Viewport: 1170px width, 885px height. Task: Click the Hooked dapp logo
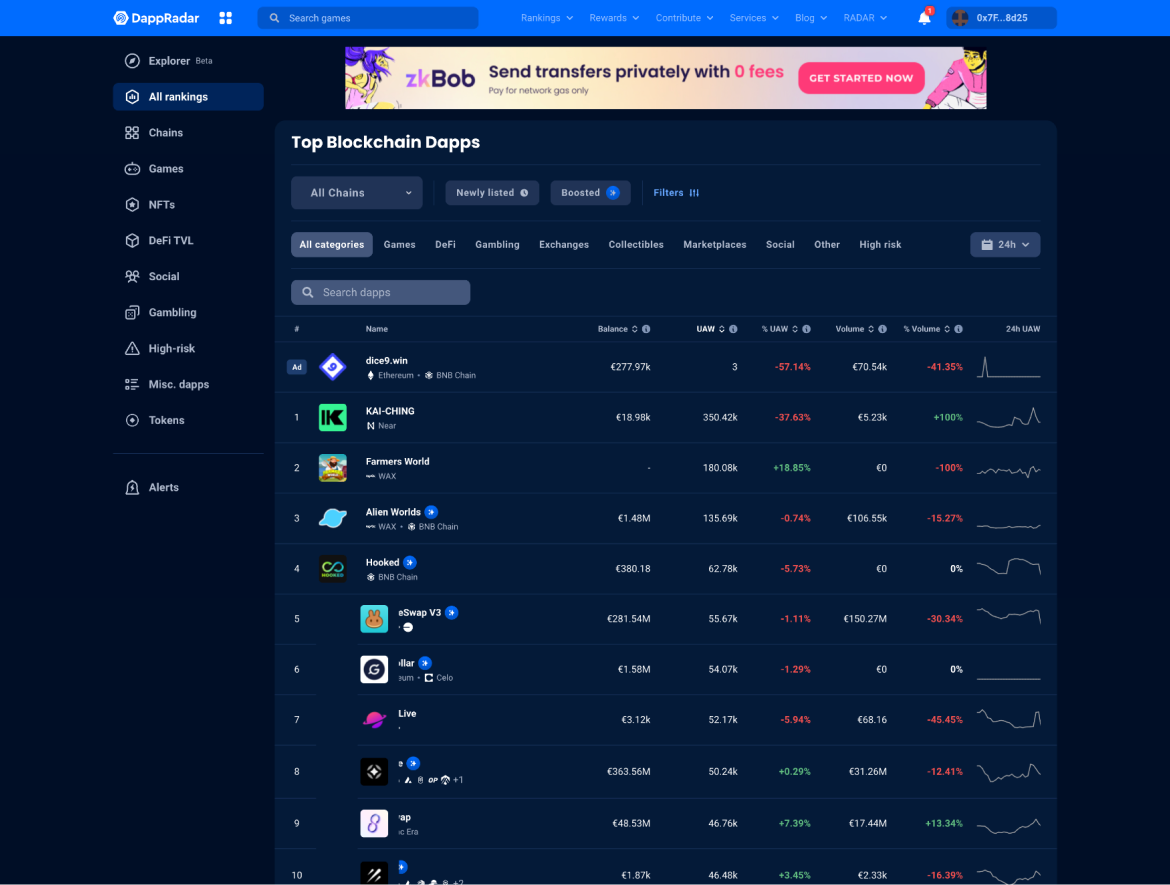[333, 569]
